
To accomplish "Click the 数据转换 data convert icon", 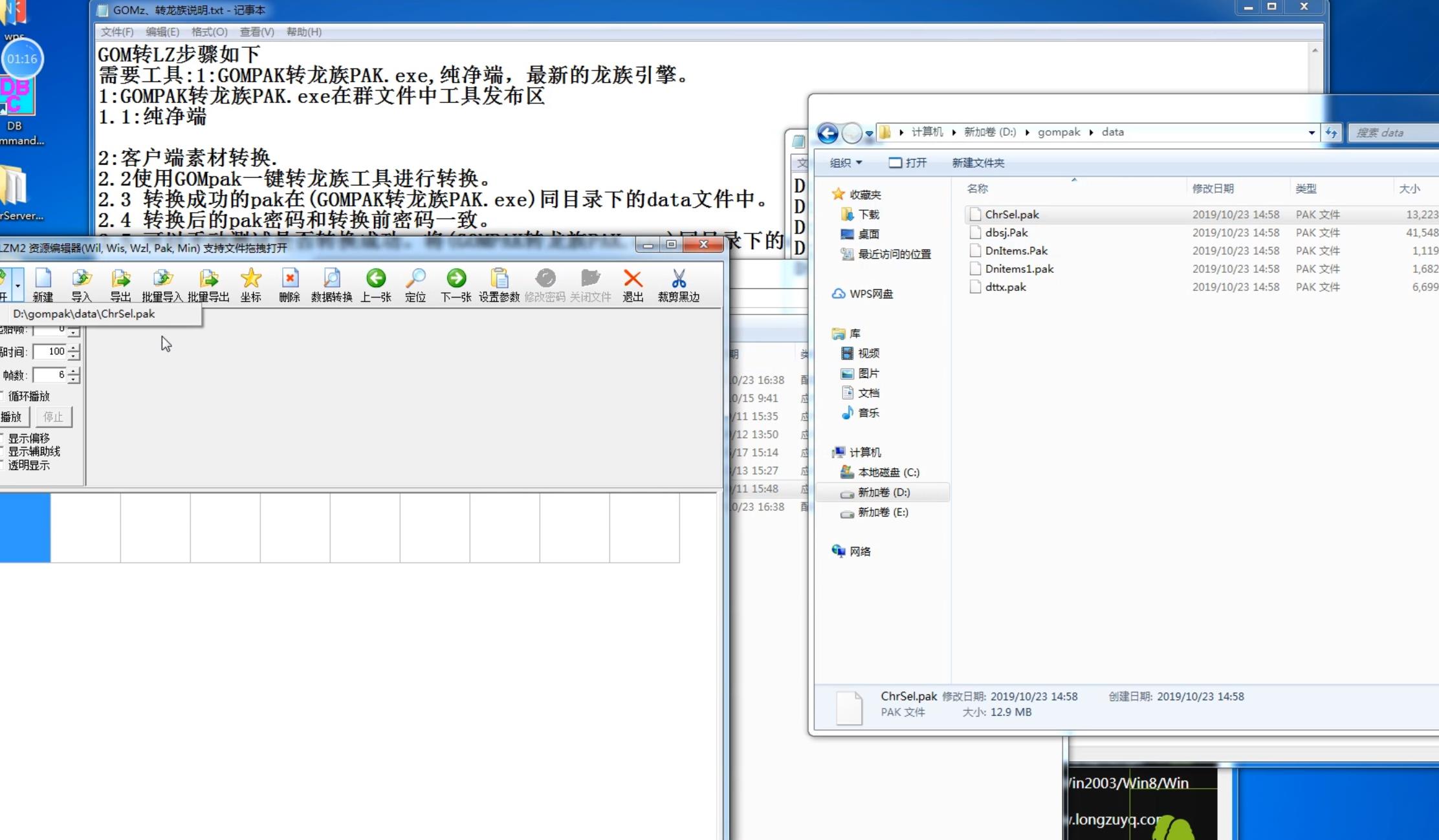I will [332, 285].
